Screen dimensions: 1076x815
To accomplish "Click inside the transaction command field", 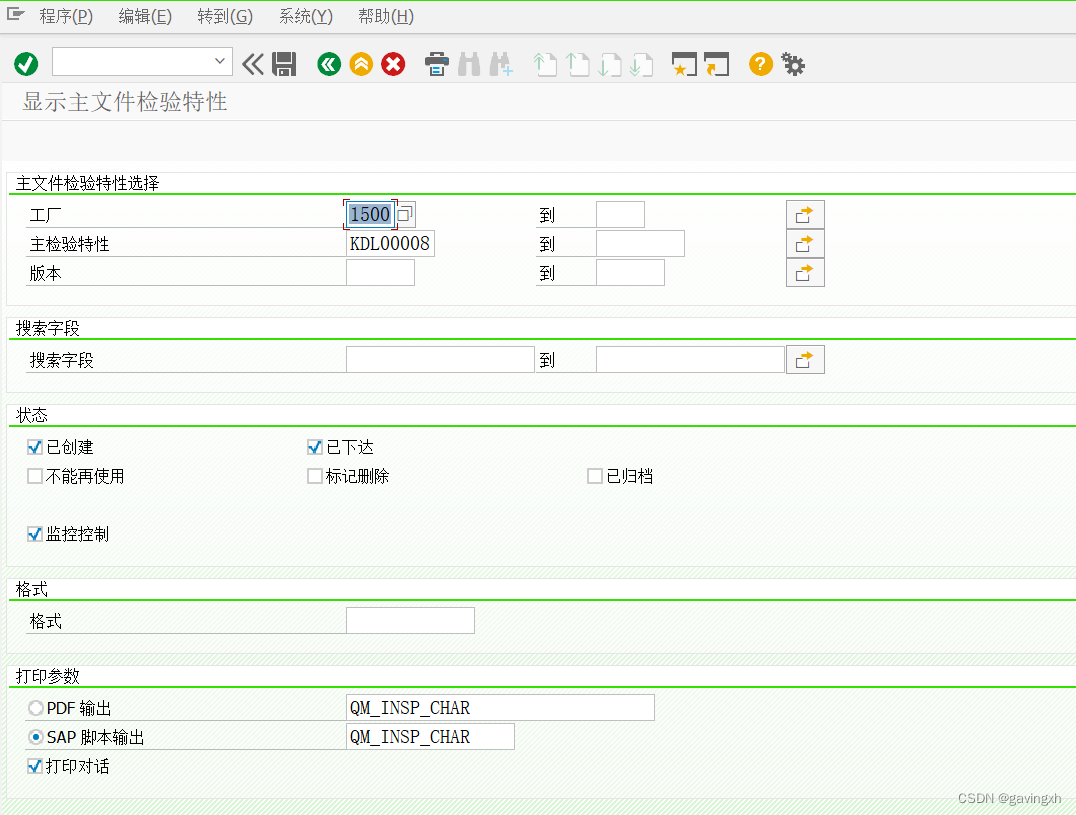I will pyautogui.click(x=132, y=61).
